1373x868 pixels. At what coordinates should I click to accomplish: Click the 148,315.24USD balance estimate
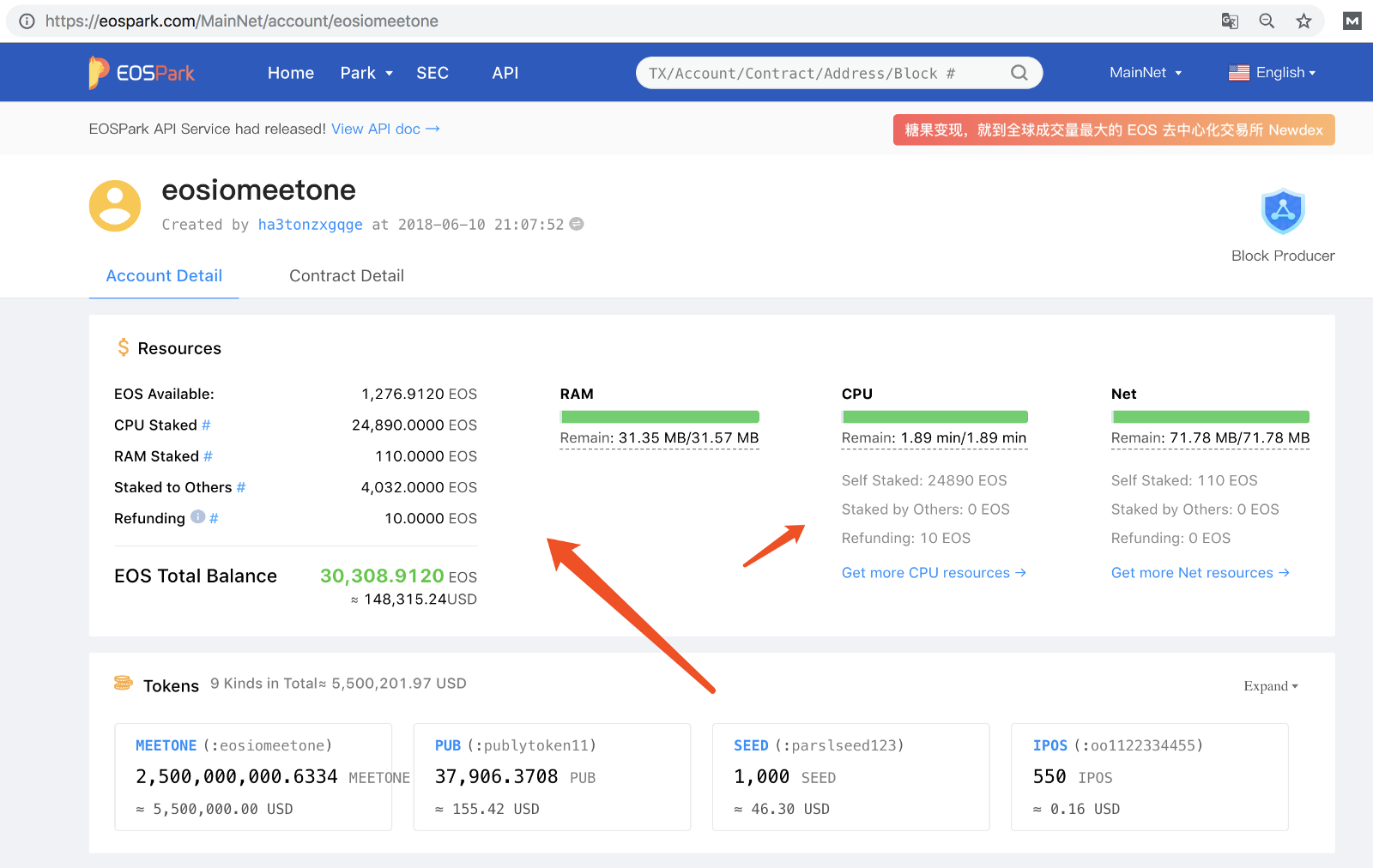(414, 600)
